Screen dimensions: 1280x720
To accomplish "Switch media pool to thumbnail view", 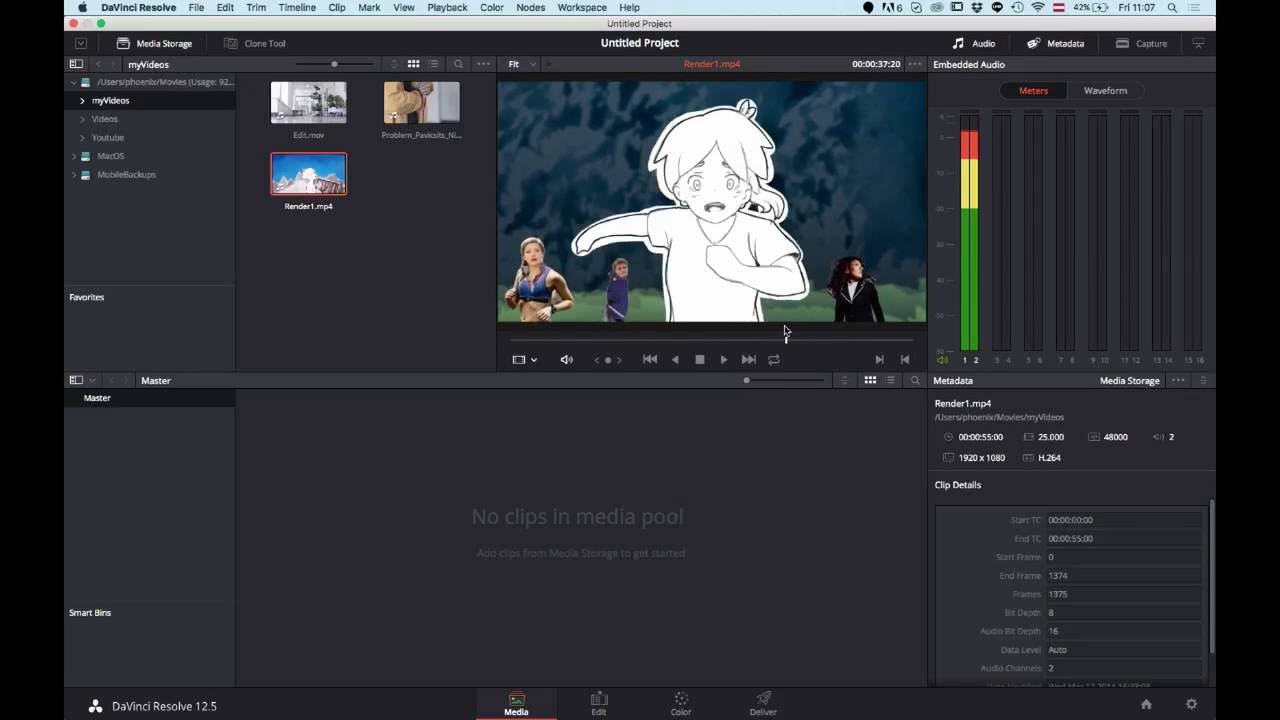I will coord(870,381).
